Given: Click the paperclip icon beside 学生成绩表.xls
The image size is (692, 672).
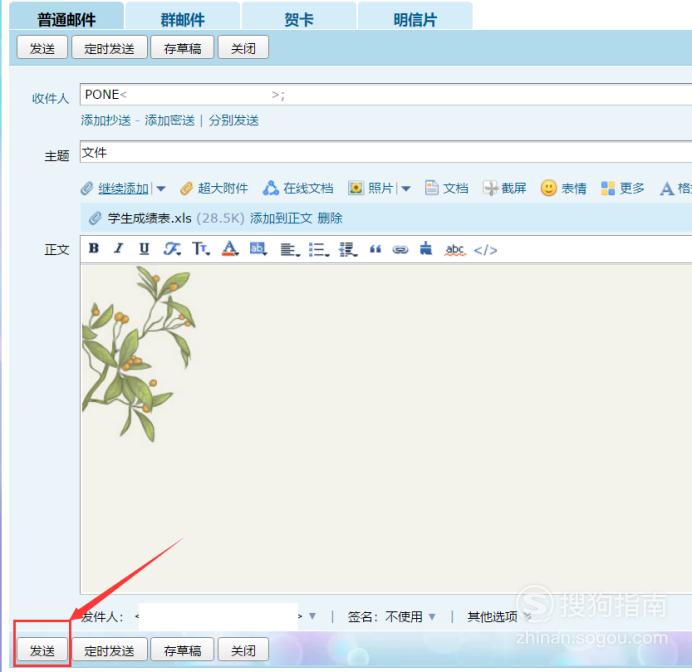Looking at the screenshot, I should [95, 218].
